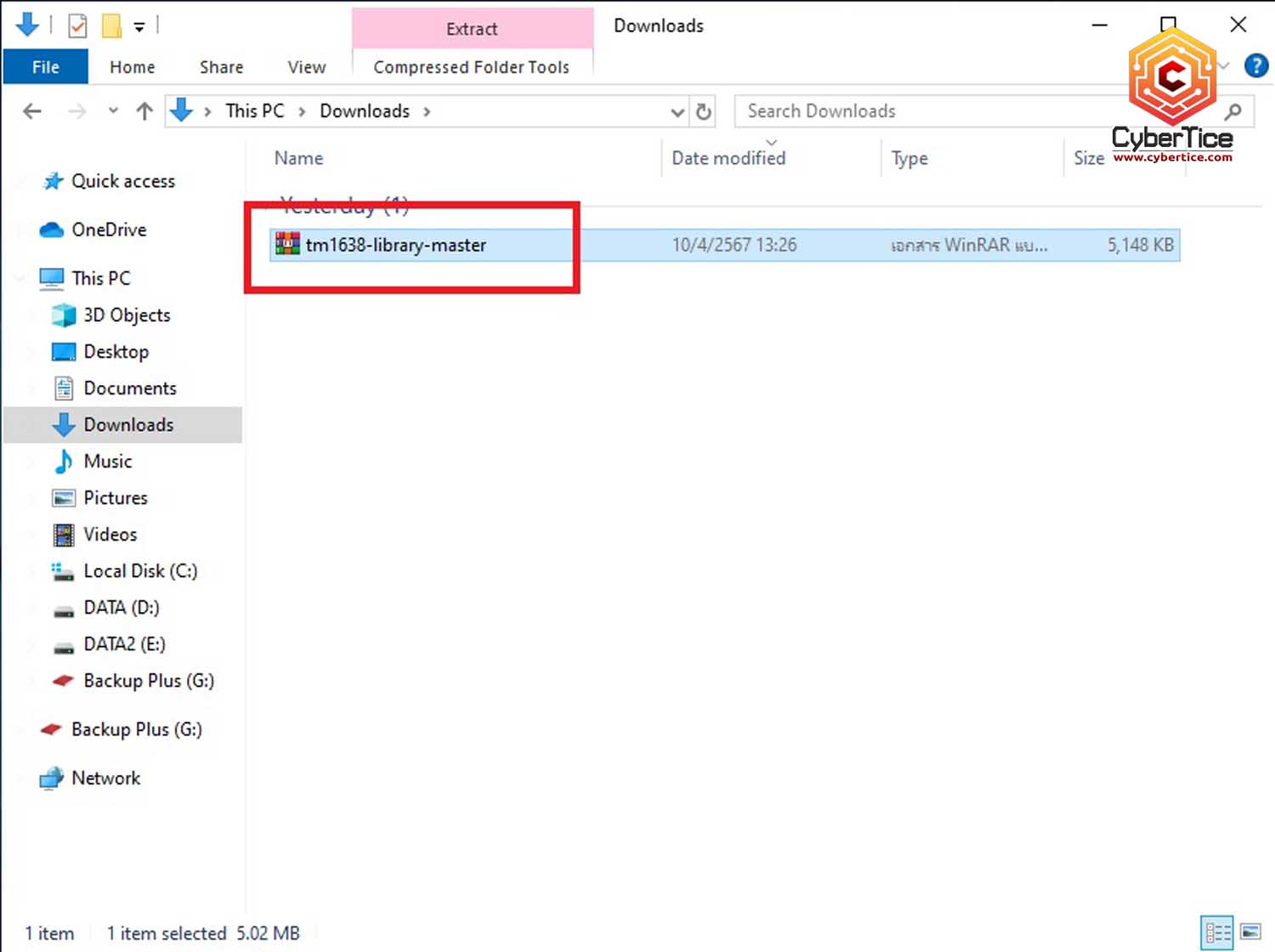This screenshot has width=1275, height=952.
Task: Click This PC in the address breadcrumb
Action: click(x=254, y=111)
